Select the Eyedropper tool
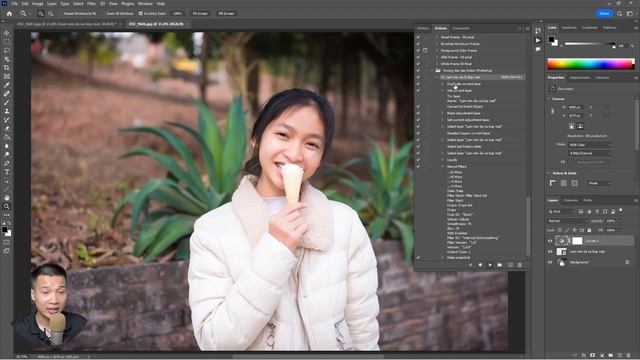This screenshot has width=640, height=360. [x=7, y=85]
